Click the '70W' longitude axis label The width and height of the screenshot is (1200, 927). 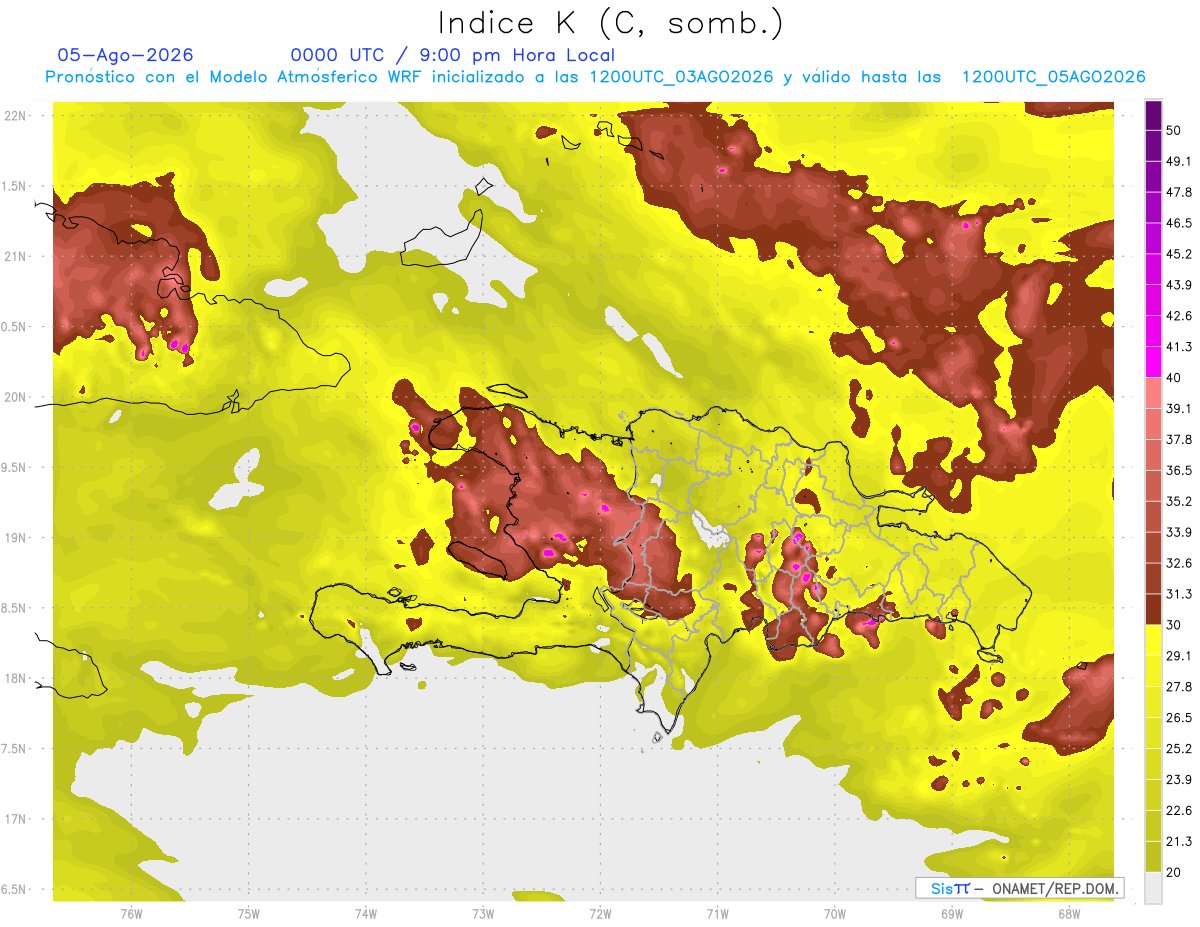tap(834, 914)
